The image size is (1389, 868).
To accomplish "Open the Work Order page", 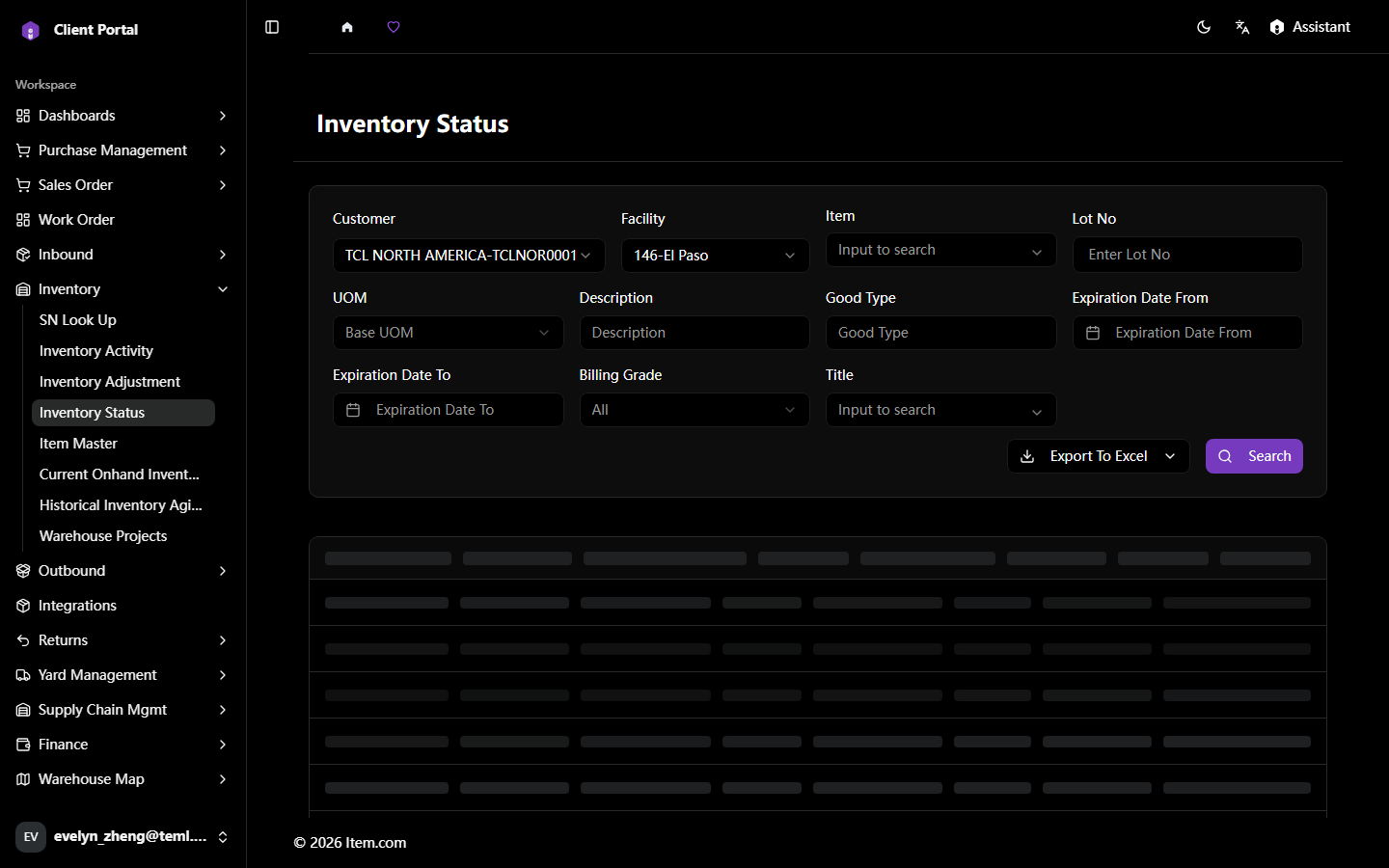I will 123,220.
